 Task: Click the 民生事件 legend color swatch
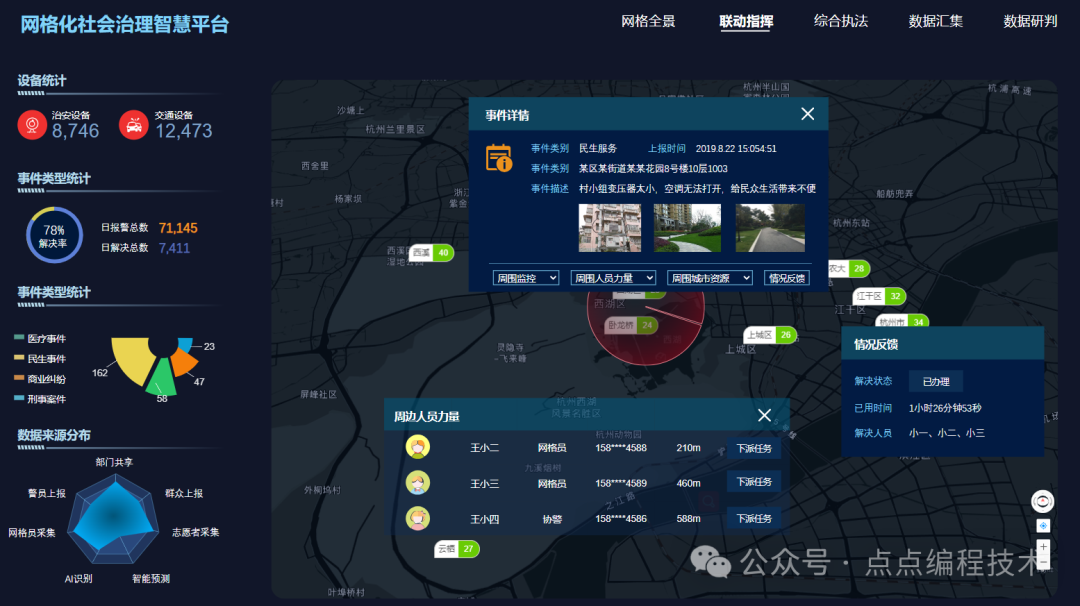19,357
